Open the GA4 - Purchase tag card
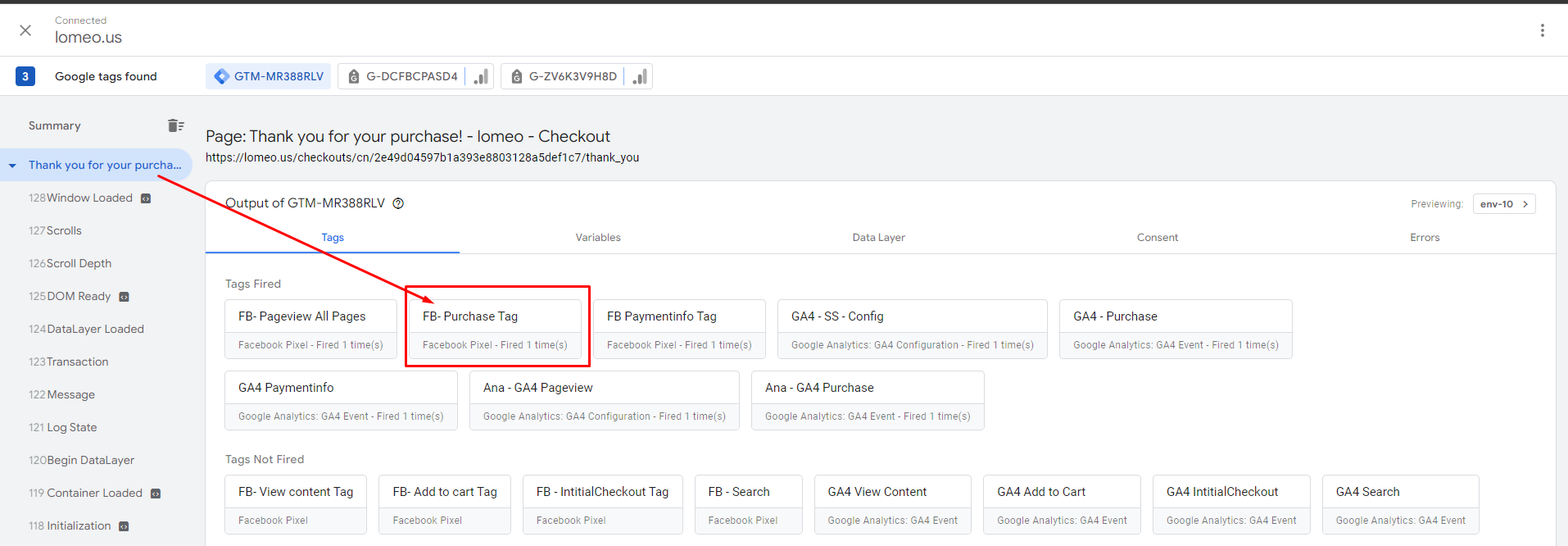 click(x=1175, y=329)
